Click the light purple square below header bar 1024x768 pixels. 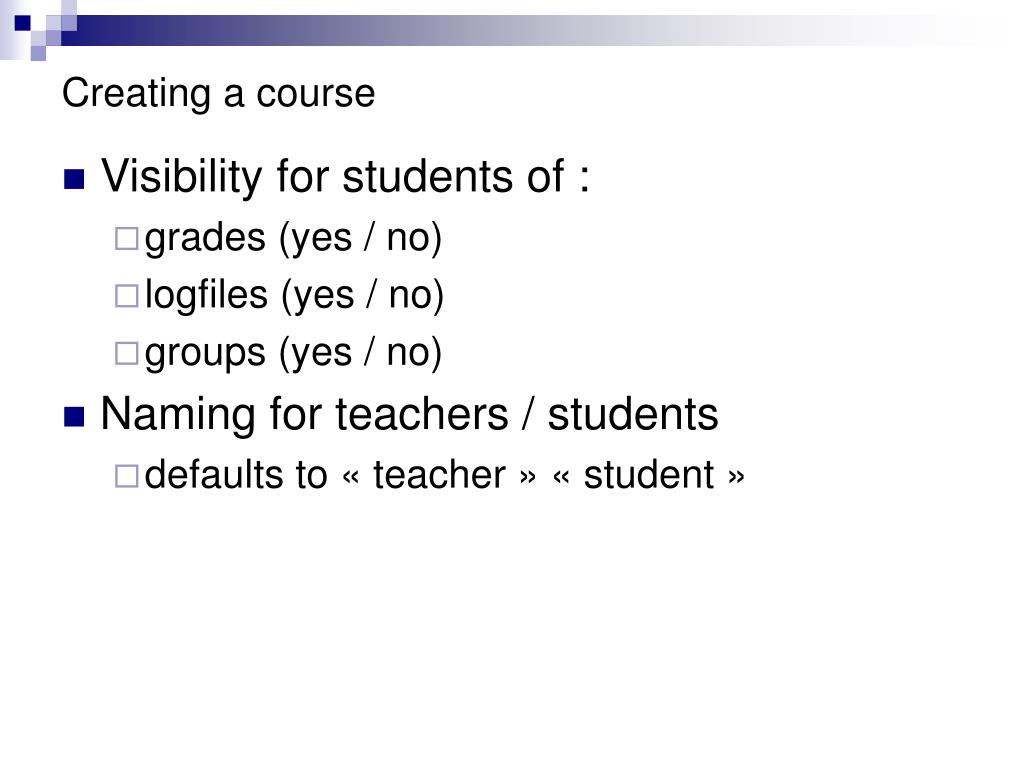click(38, 53)
